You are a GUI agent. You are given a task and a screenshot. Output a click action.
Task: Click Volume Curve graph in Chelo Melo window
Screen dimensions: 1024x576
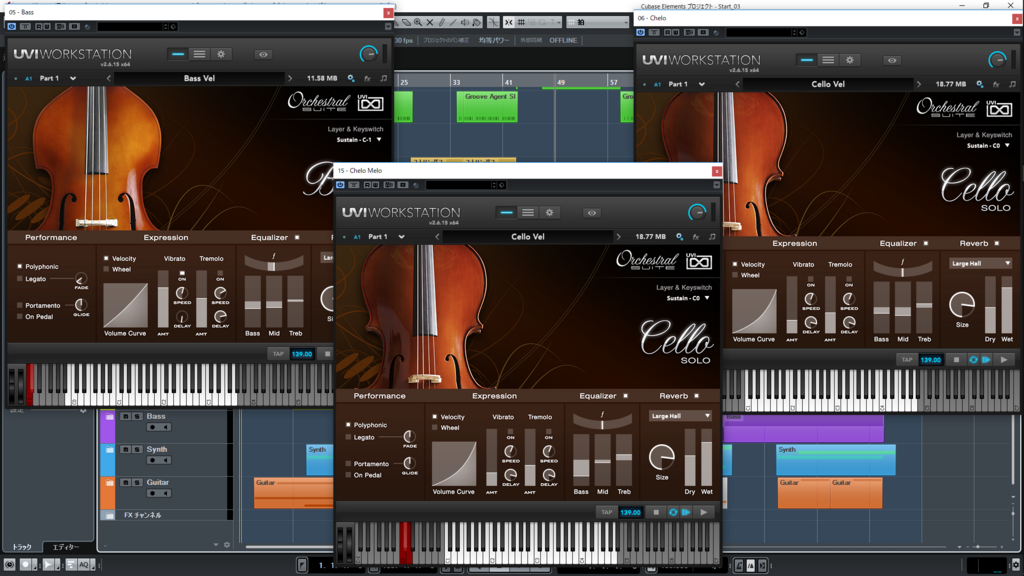(x=454, y=464)
